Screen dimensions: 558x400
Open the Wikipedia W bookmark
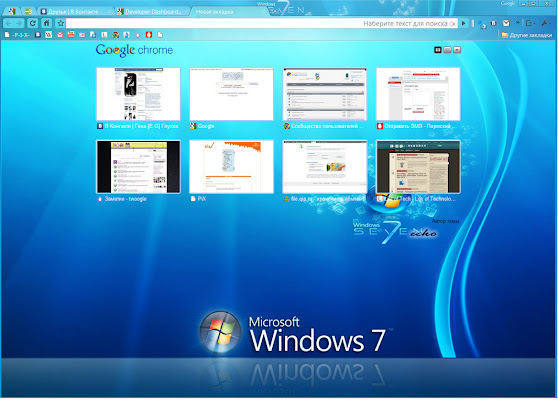pyautogui.click(x=49, y=35)
